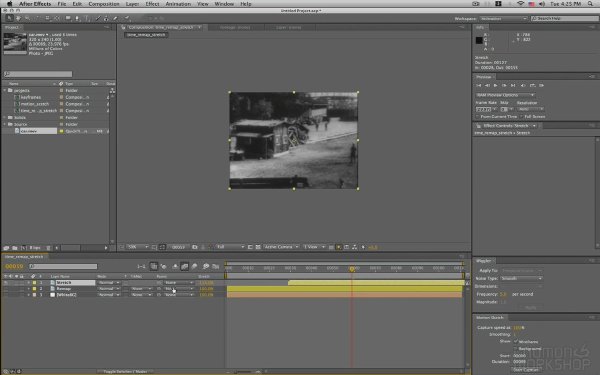Click the volume icon in the menu bar
The image size is (600, 375).
542,4
